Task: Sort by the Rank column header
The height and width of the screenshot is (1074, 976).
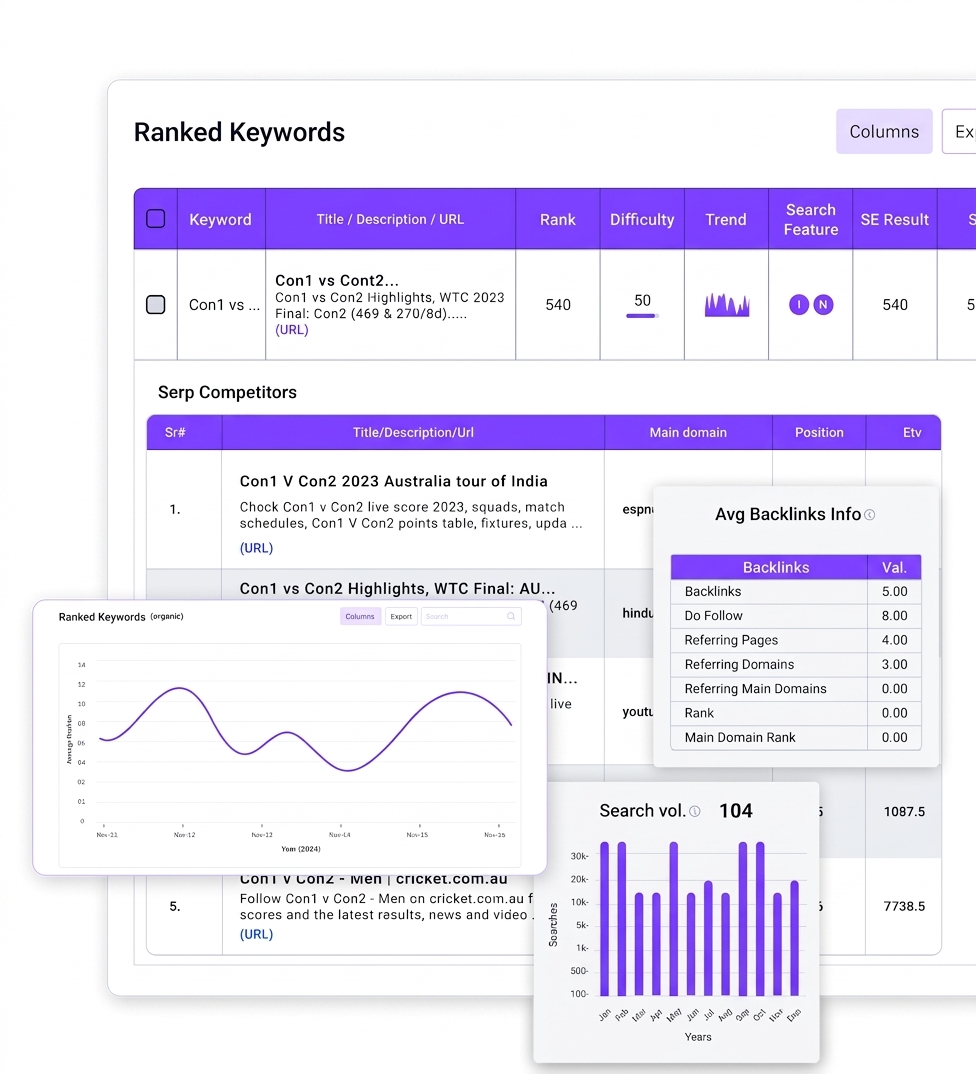Action: [558, 219]
